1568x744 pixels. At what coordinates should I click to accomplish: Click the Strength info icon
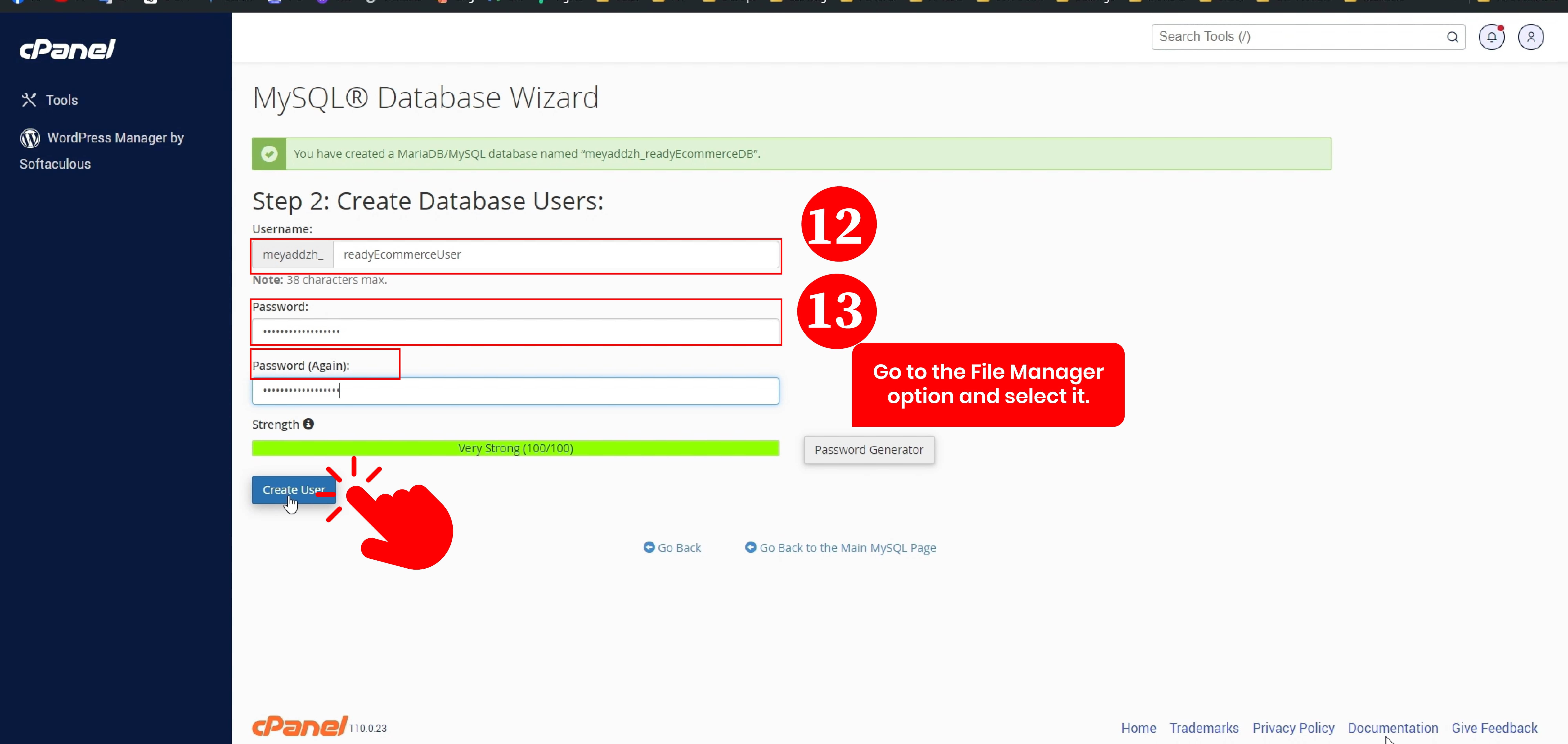(309, 424)
